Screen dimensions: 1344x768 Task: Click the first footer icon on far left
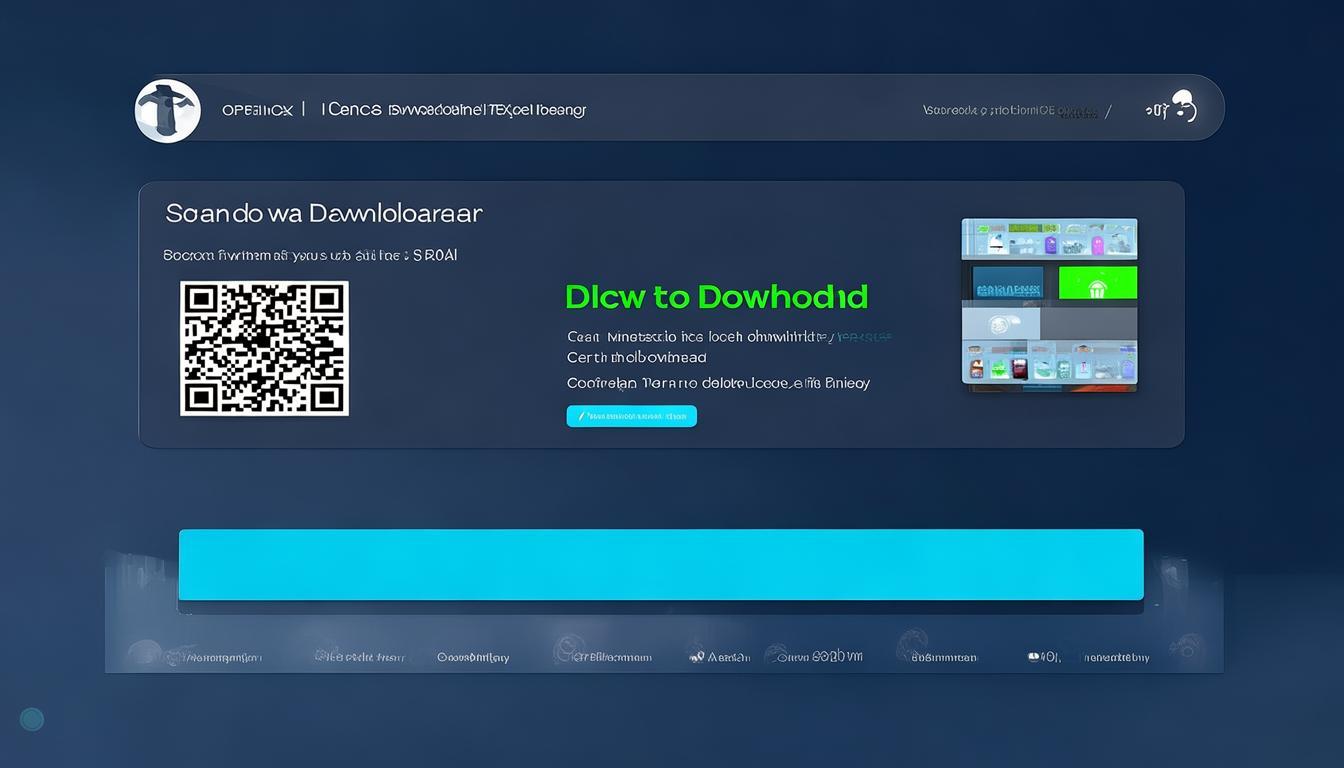(146, 654)
